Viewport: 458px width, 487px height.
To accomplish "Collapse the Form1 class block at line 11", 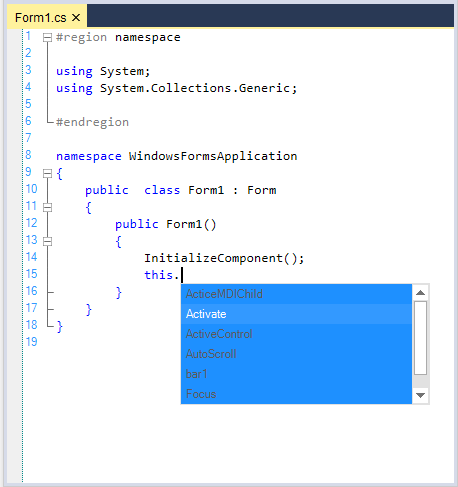I will coord(47,207).
